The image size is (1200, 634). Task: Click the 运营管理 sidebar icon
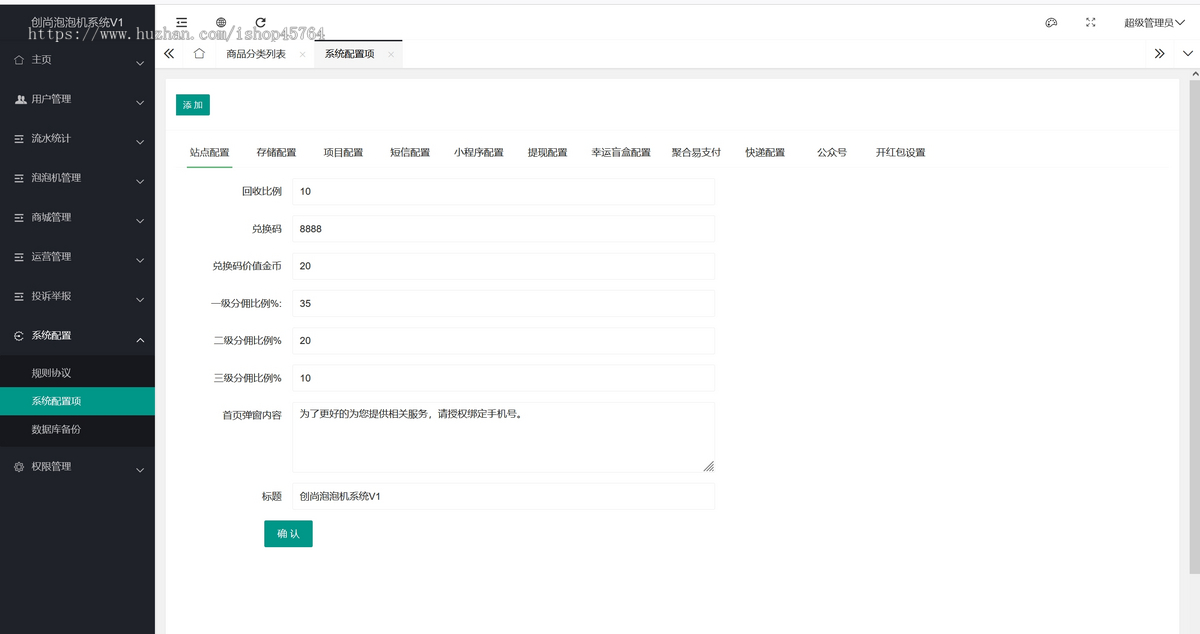(x=20, y=257)
